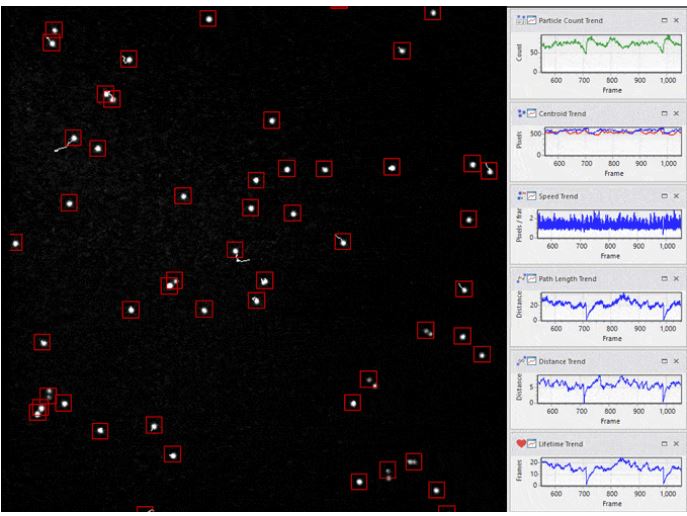Click the heart icon of Lifetime Trend
The width and height of the screenshot is (687, 516).
coord(521,443)
